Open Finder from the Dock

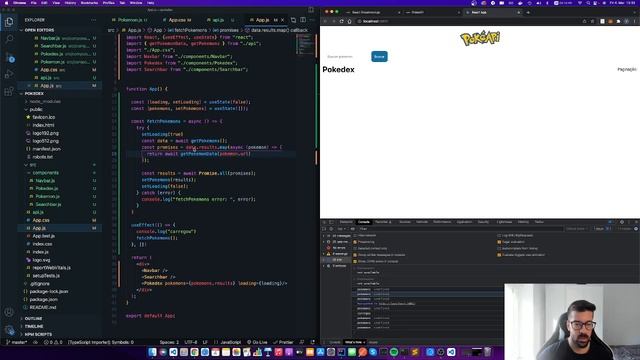coord(153,352)
